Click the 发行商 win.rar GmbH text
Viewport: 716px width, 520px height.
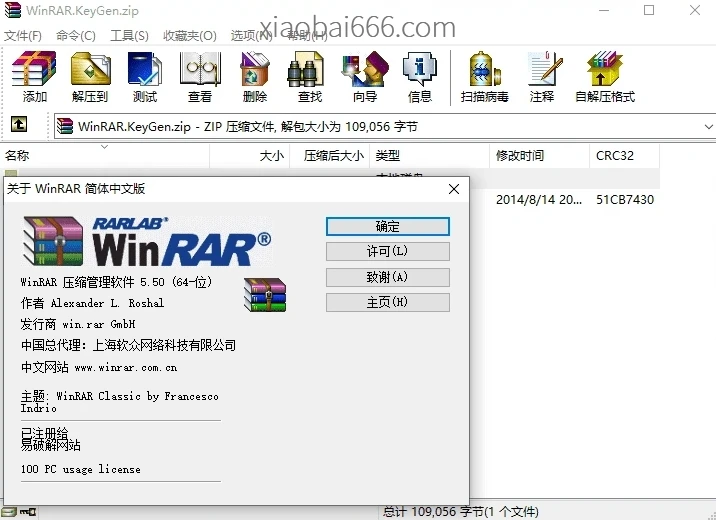78,325
